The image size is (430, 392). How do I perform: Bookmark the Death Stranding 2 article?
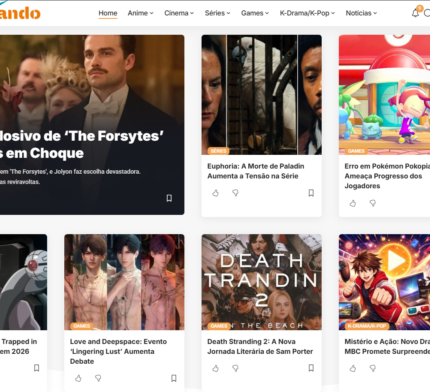[311, 368]
